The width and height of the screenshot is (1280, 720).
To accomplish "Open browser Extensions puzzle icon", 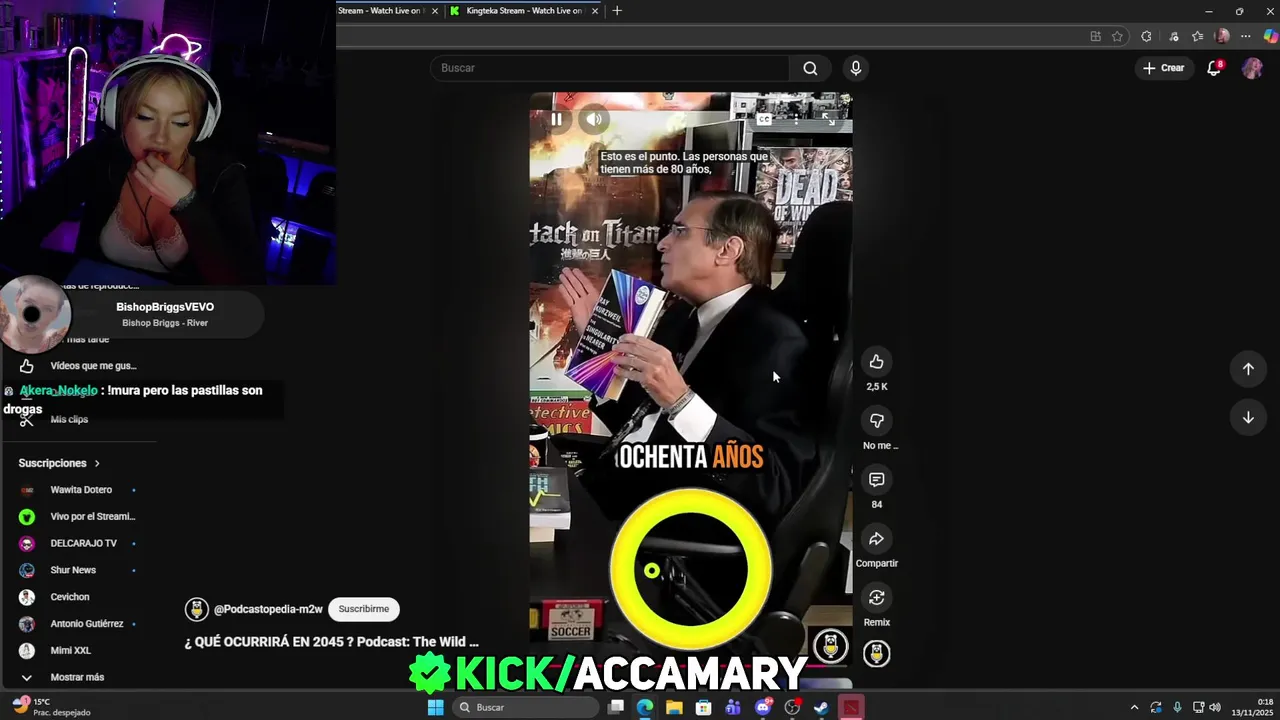I will tap(1146, 36).
